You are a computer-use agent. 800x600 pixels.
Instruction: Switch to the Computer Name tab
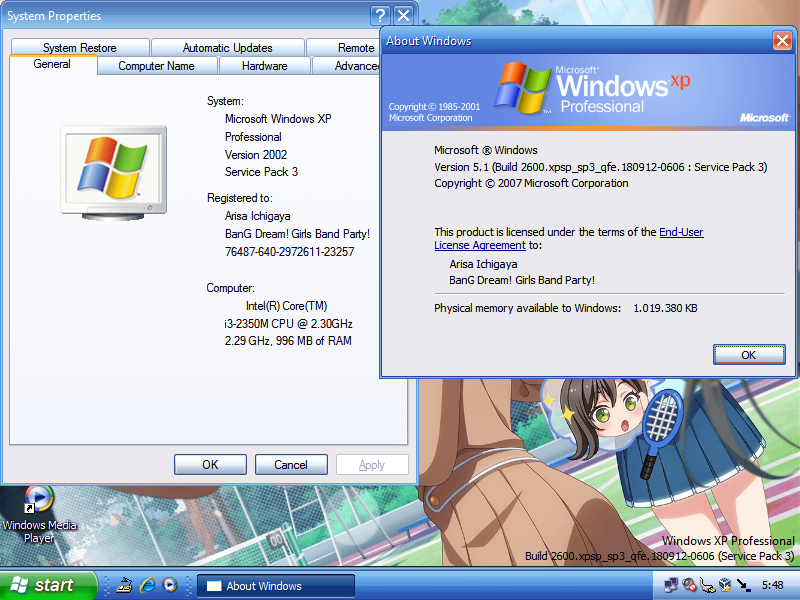[157, 66]
